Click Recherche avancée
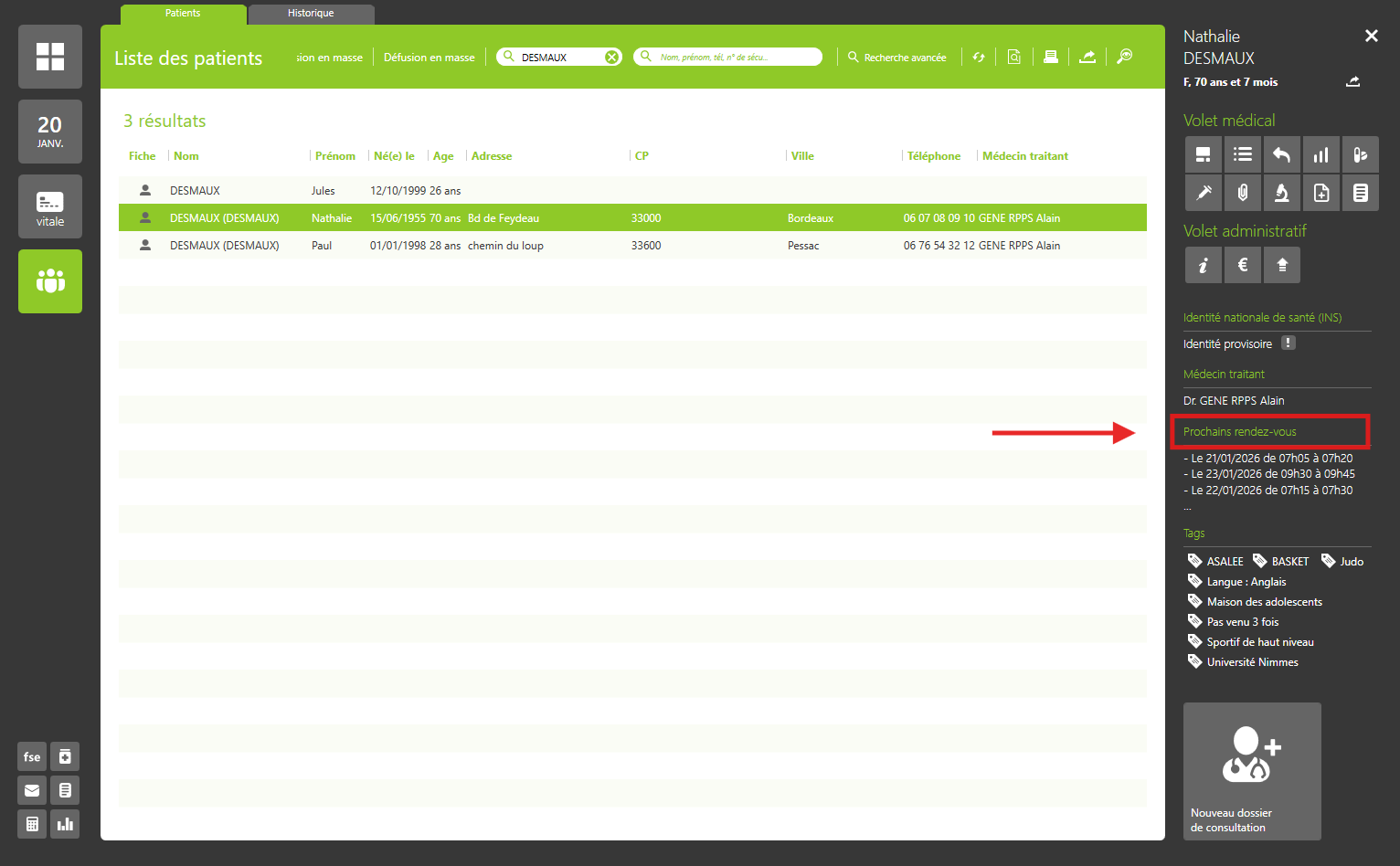This screenshot has width=1400, height=866. 897,58
